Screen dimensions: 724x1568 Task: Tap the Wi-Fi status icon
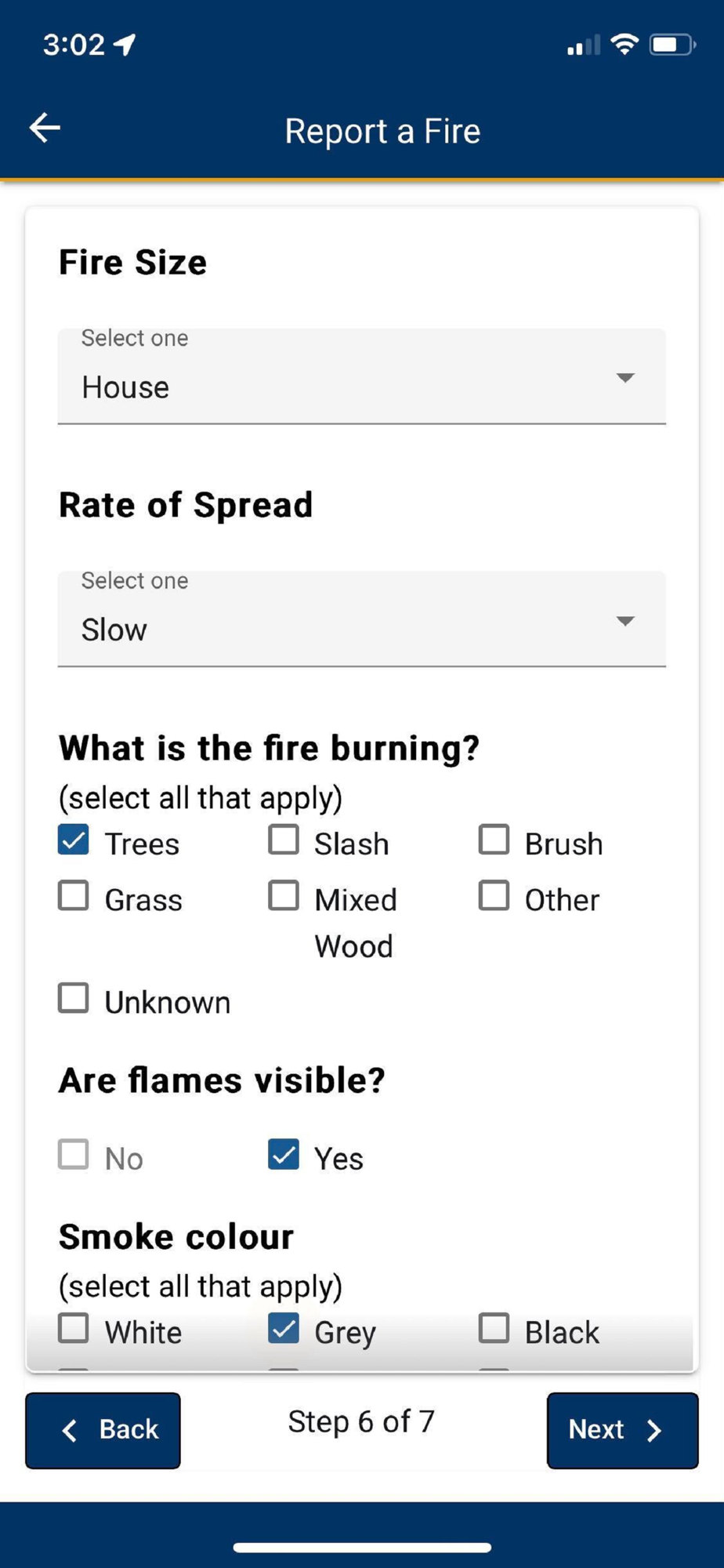click(x=624, y=45)
